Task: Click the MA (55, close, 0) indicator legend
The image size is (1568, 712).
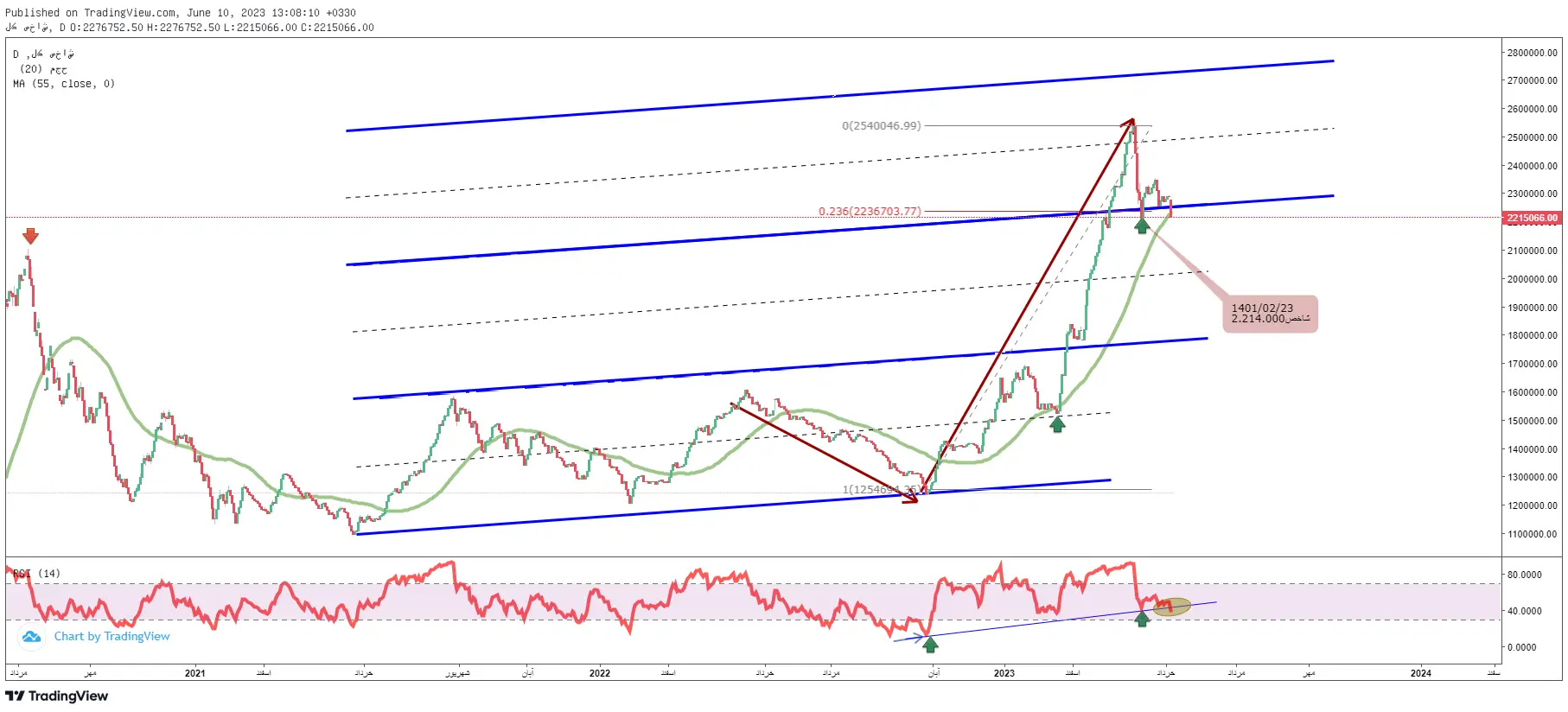Action: [x=64, y=84]
